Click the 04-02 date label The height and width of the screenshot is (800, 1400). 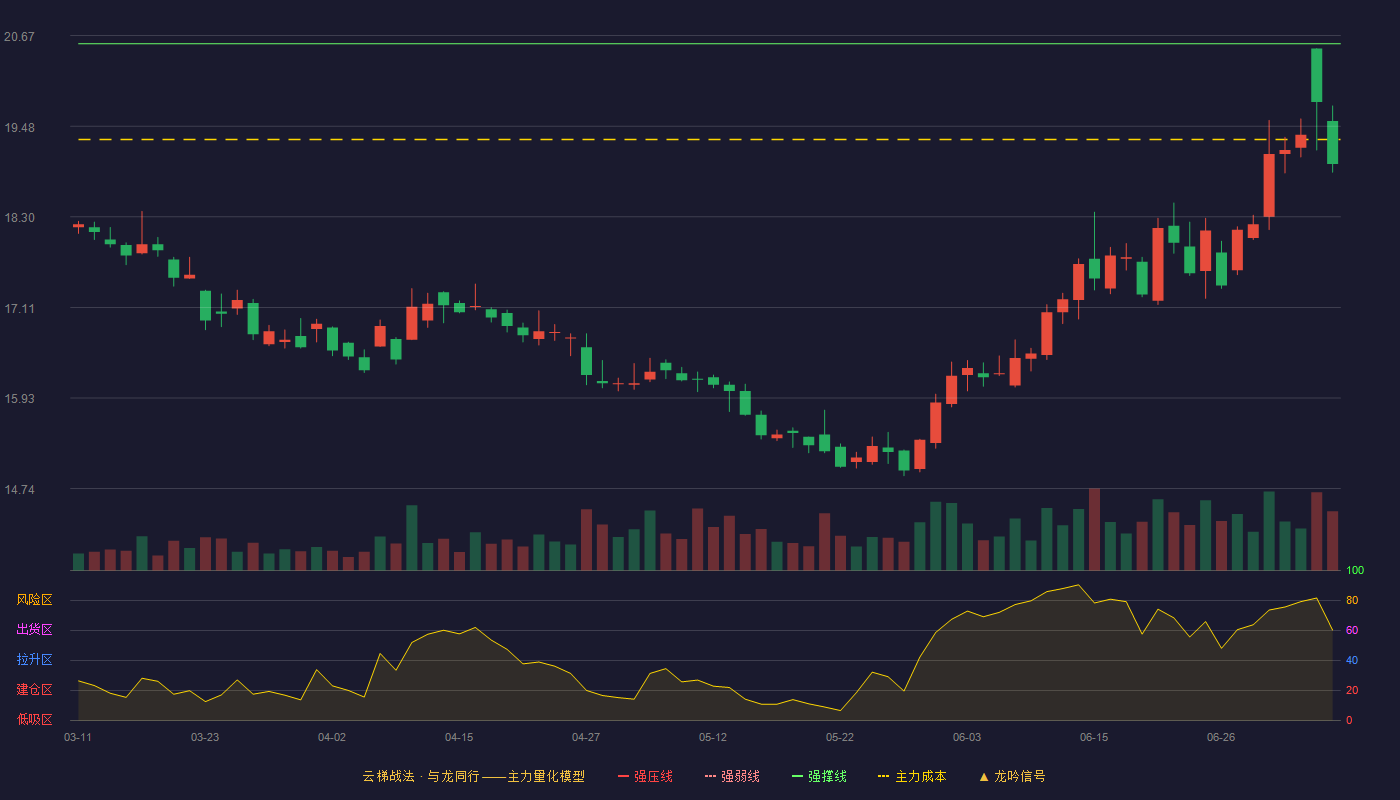tap(332, 737)
